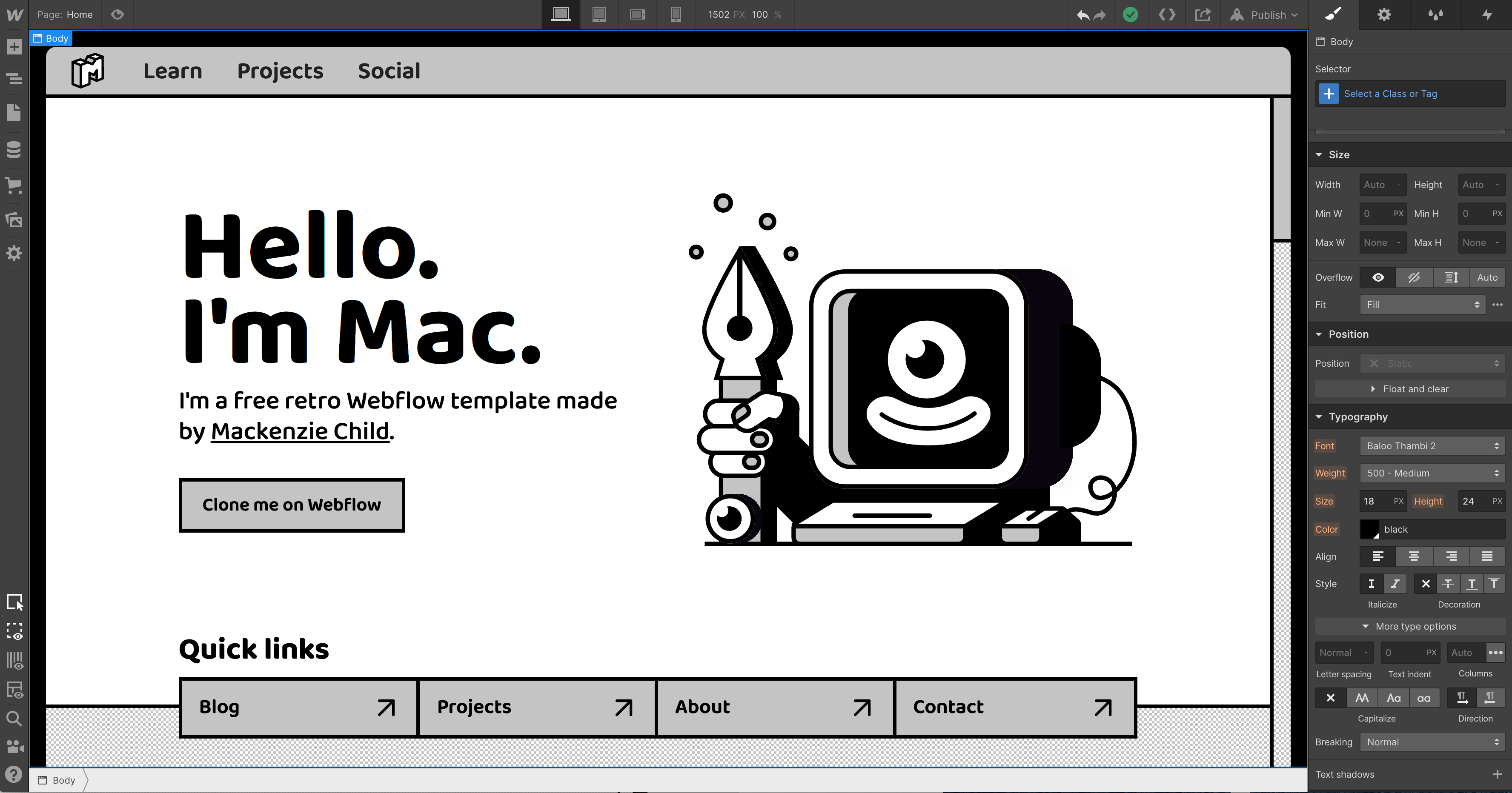Expand the Float and clear section
This screenshot has height=793, width=1512.
(x=1410, y=389)
